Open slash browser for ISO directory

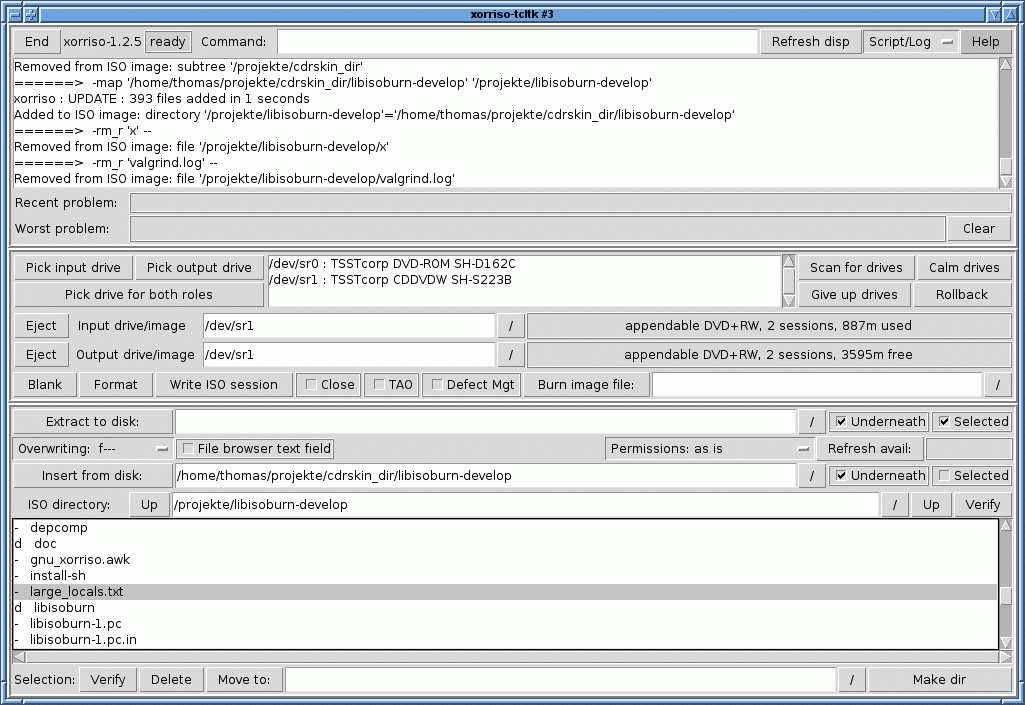[x=895, y=506]
